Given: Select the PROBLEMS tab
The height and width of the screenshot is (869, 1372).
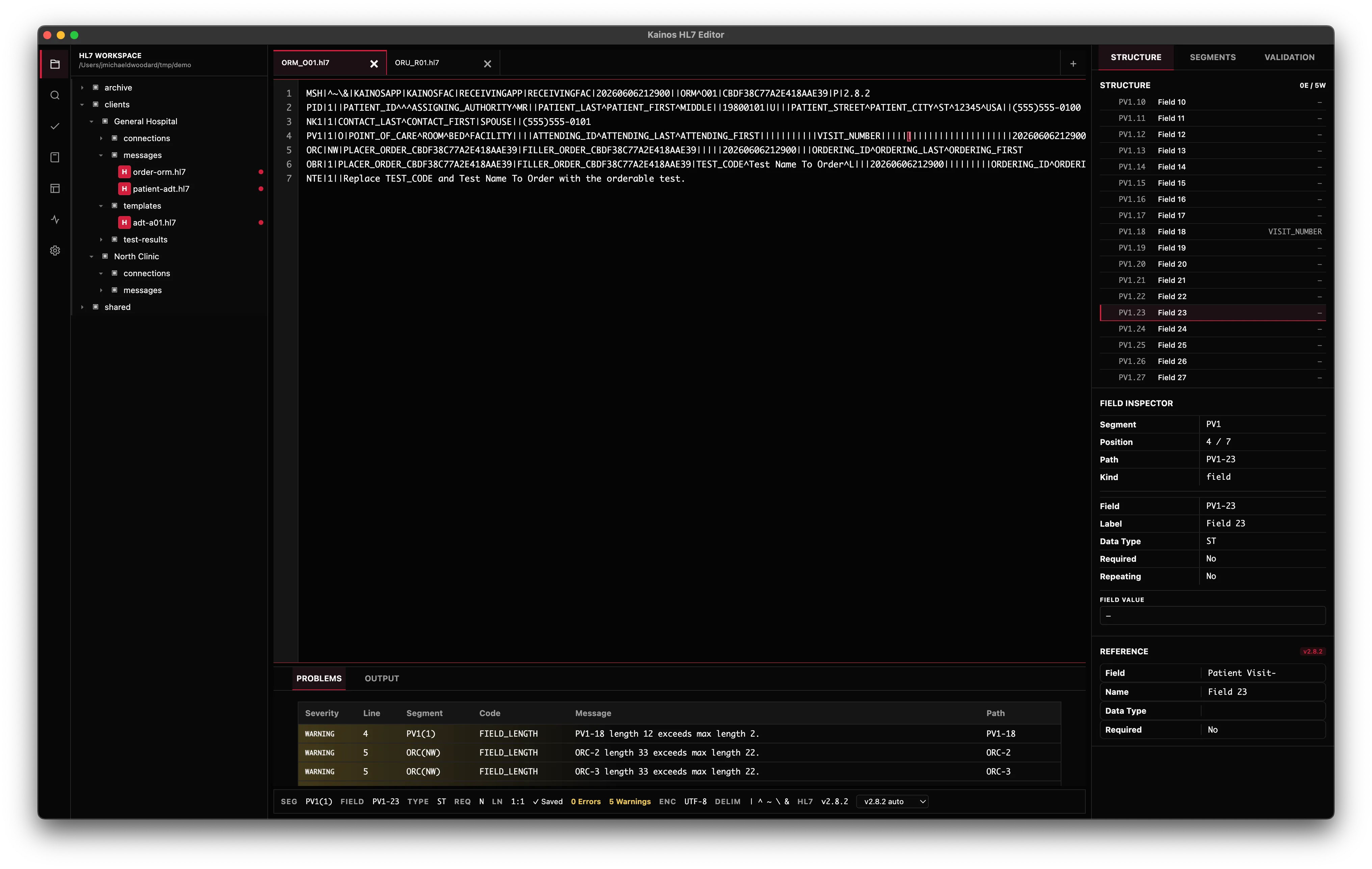Looking at the screenshot, I should pos(319,678).
